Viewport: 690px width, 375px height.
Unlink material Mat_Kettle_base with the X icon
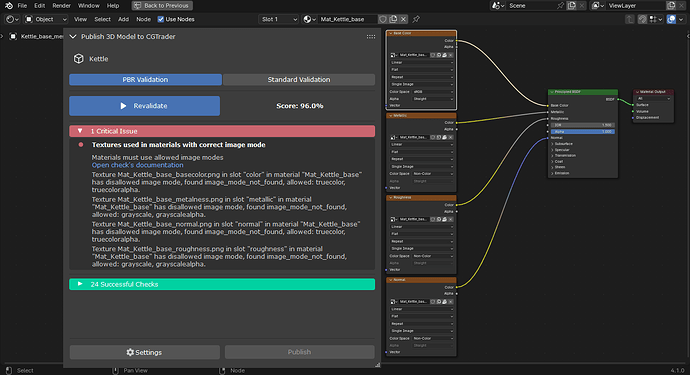(403, 19)
